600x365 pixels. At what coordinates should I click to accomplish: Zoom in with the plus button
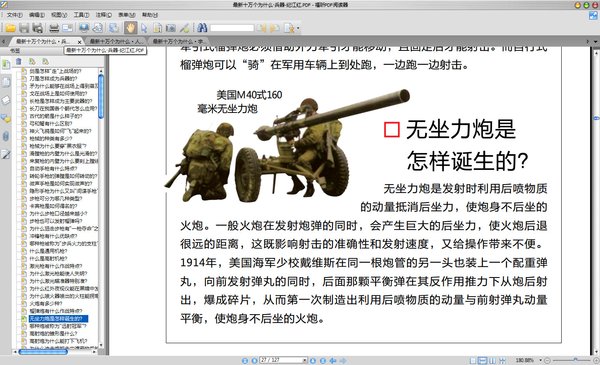tap(596, 360)
